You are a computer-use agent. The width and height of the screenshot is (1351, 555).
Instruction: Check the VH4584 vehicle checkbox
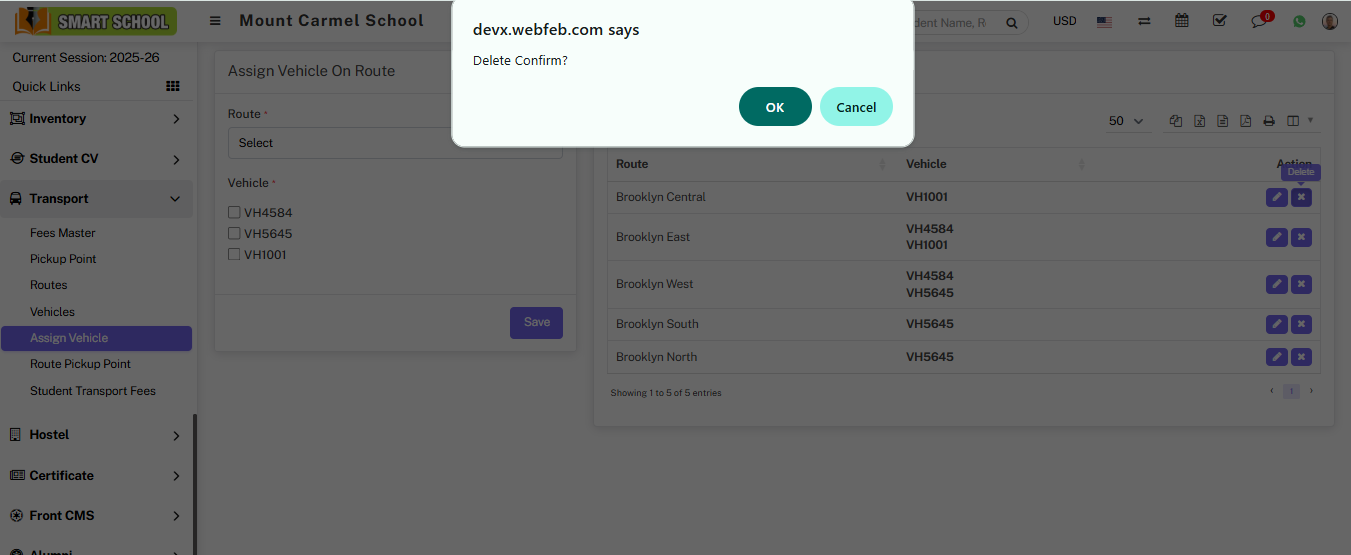(234, 212)
